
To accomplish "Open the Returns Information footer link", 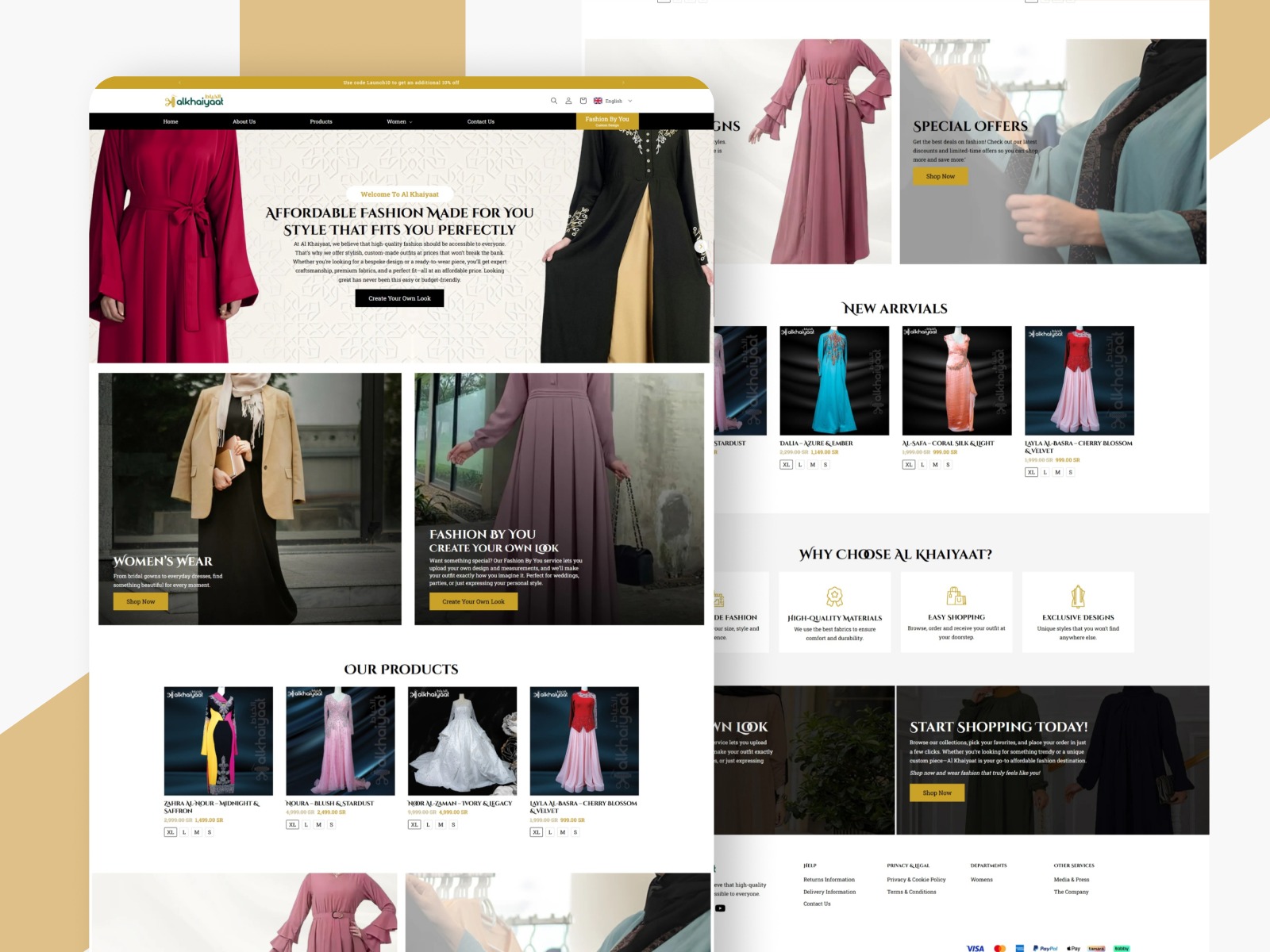I will (829, 880).
